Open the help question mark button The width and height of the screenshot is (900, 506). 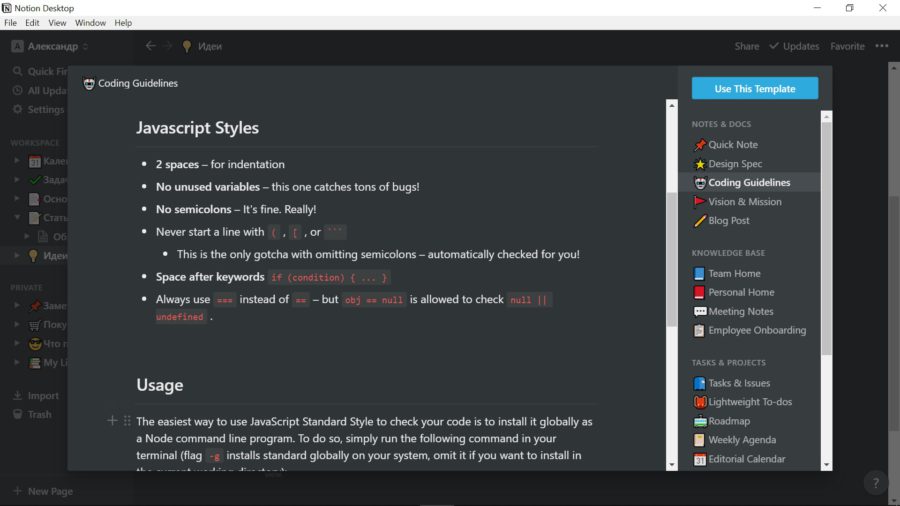[875, 482]
